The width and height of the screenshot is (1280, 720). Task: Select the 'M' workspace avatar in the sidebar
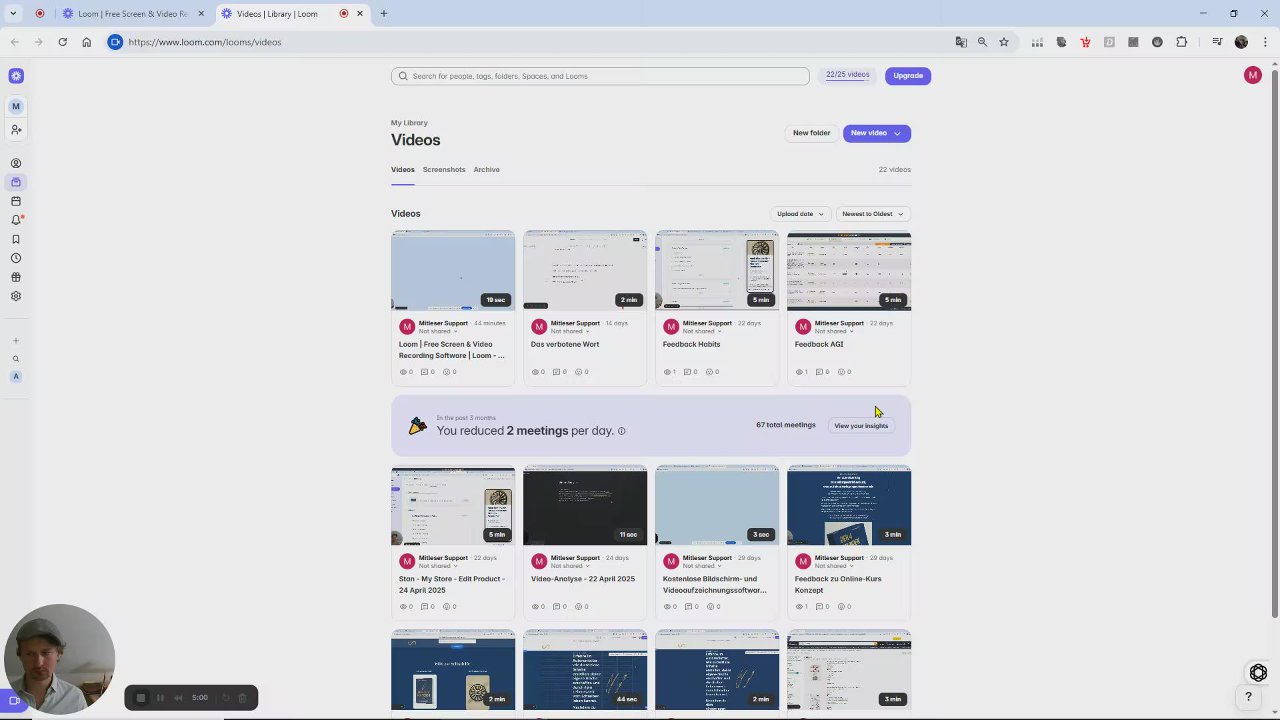[x=16, y=106]
